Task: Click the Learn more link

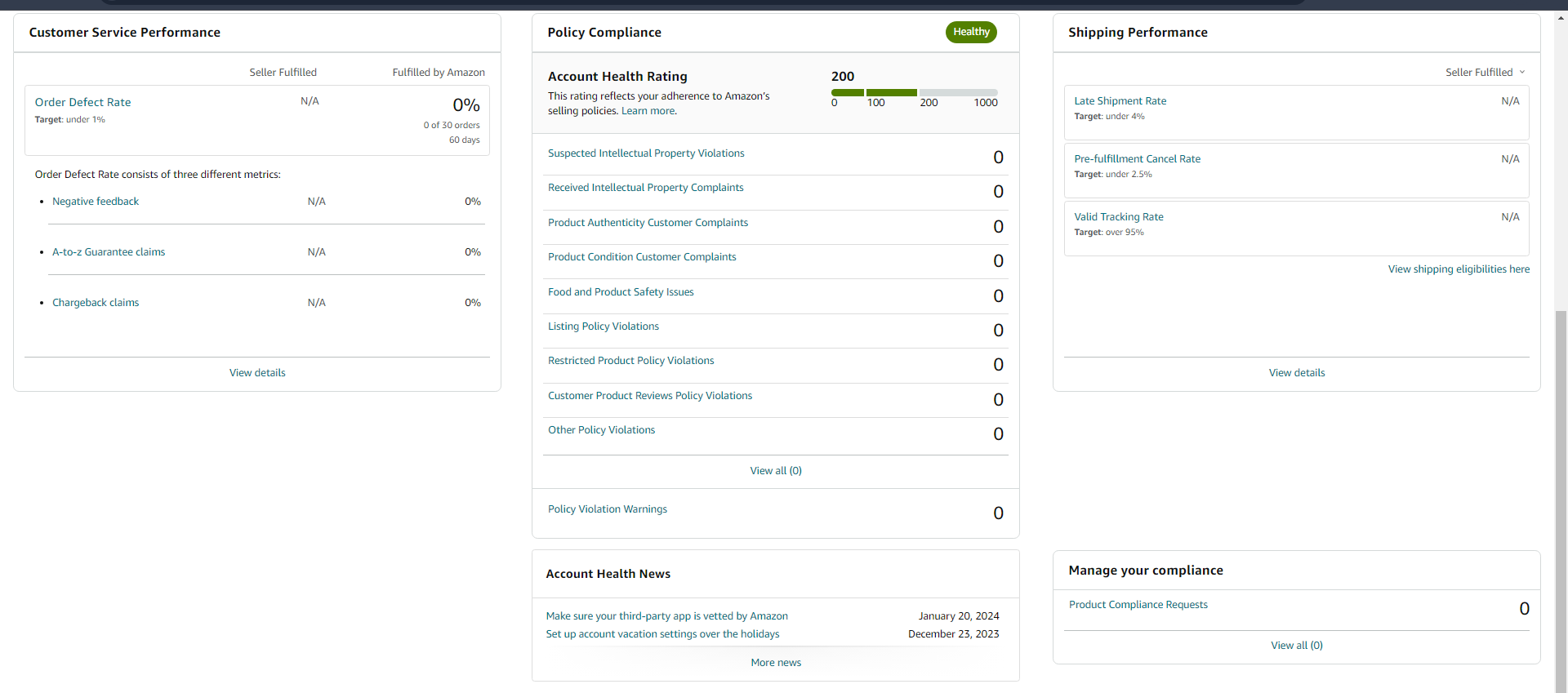Action: pos(648,111)
